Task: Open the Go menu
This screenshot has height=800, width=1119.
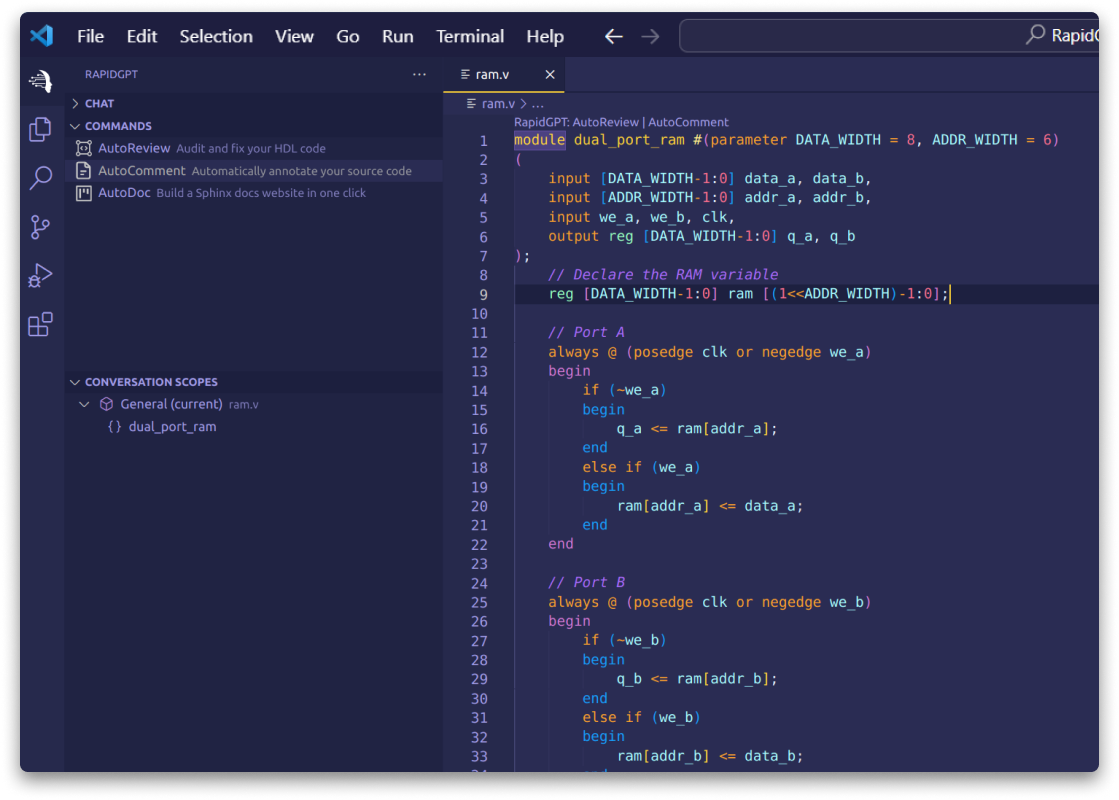Action: 348,36
